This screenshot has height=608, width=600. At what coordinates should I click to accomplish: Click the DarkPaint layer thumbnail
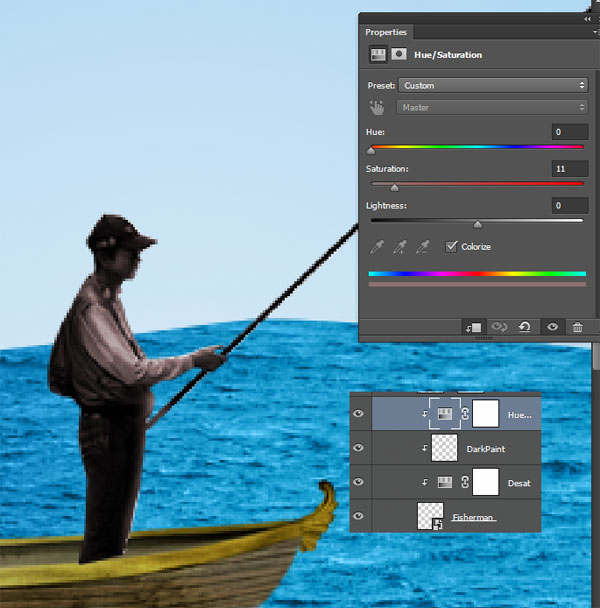coord(444,448)
